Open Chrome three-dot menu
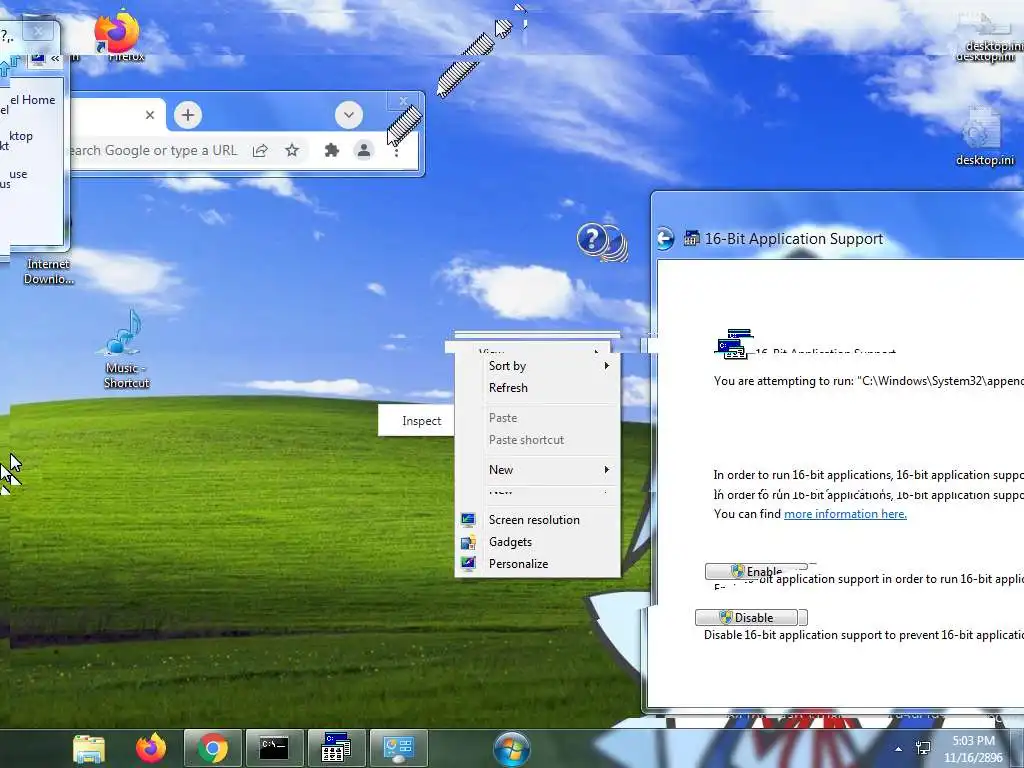 (396, 152)
